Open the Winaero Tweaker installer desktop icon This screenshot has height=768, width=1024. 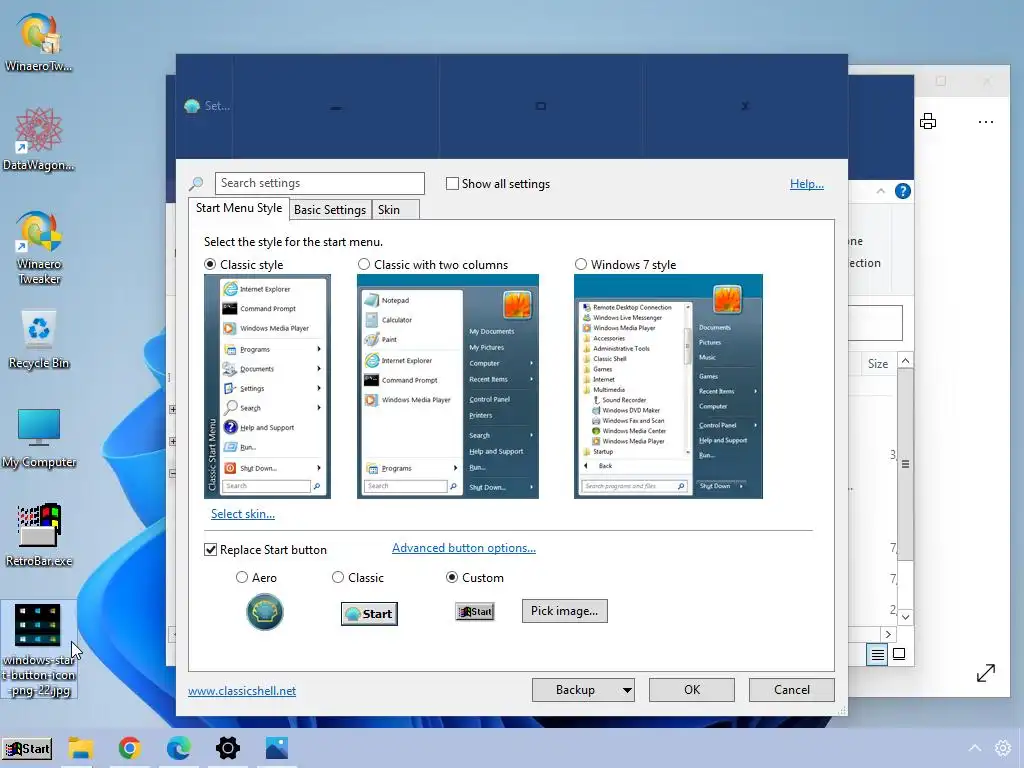pos(39,42)
